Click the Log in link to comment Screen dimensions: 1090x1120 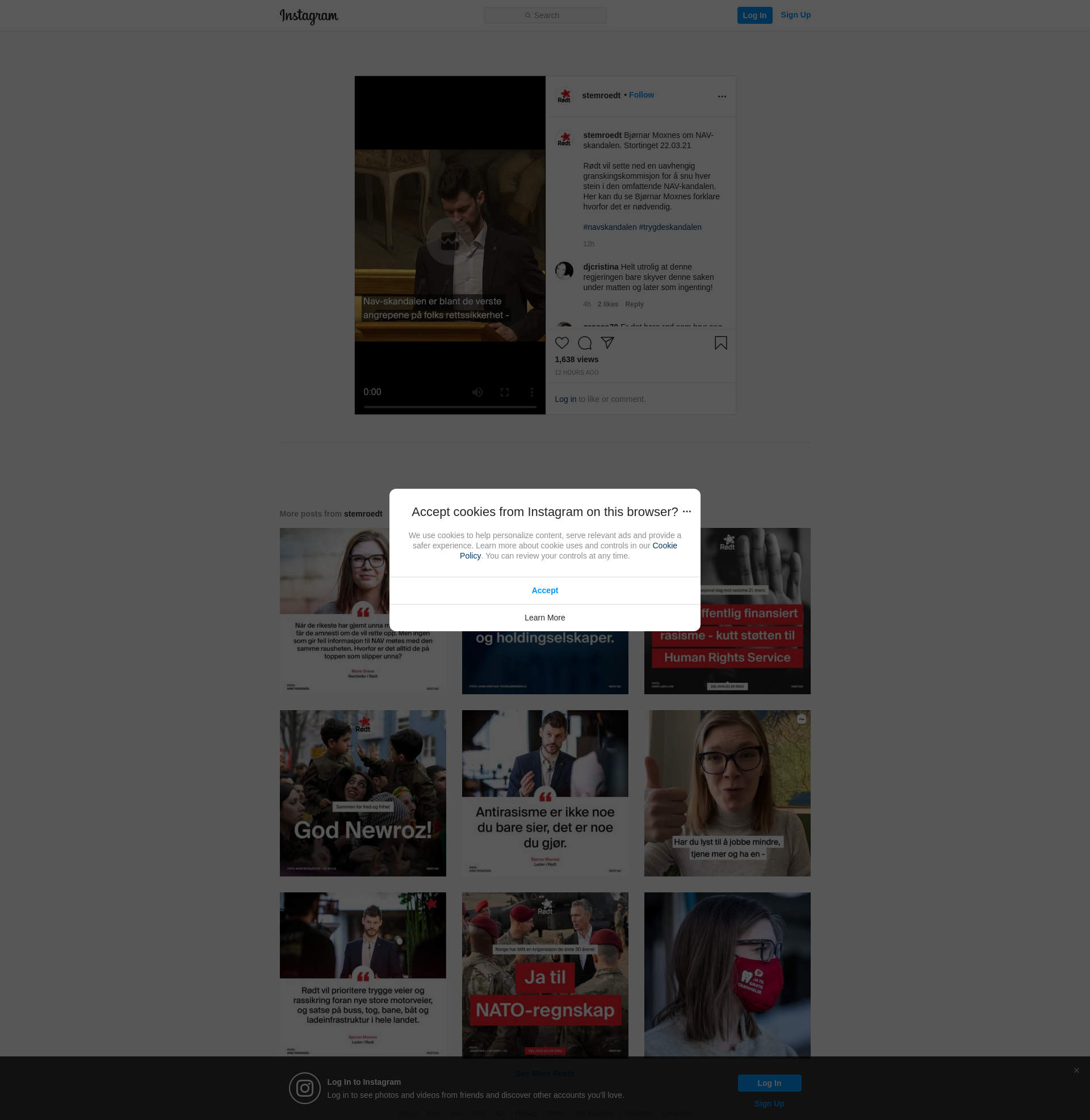coord(565,400)
